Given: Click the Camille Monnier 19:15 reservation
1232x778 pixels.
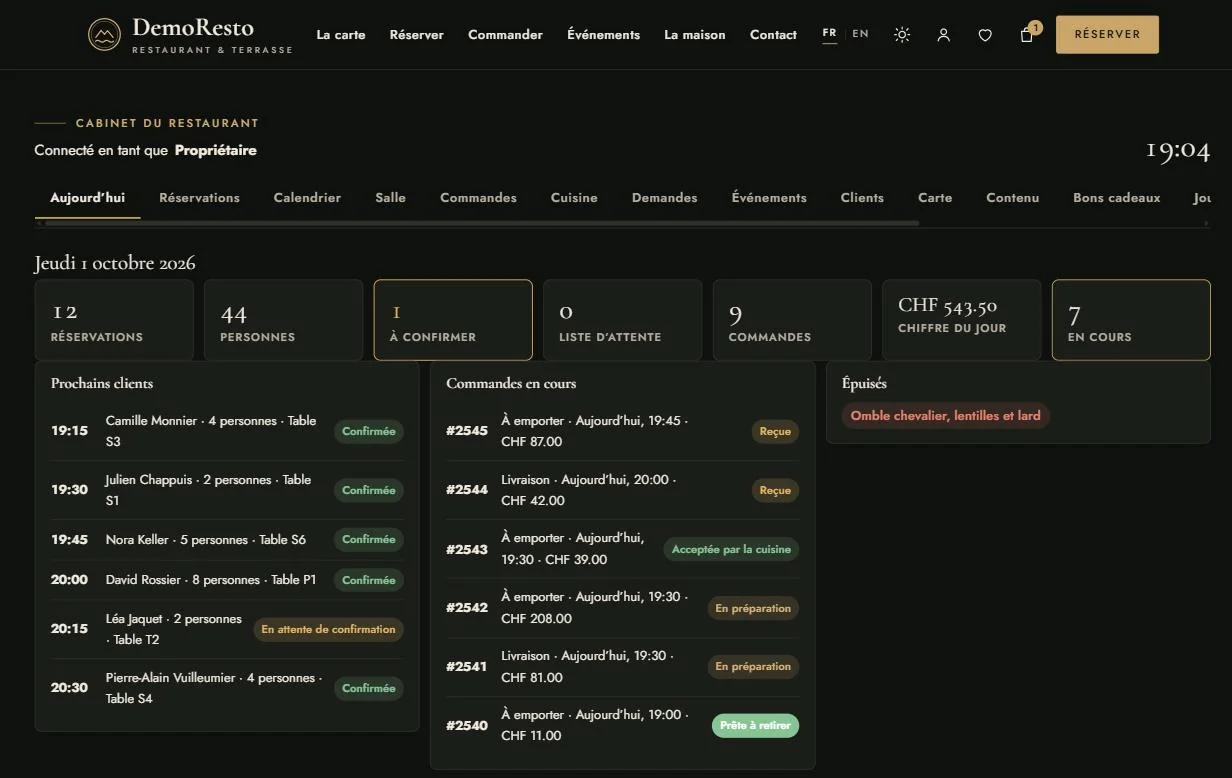Looking at the screenshot, I should click(x=227, y=431).
